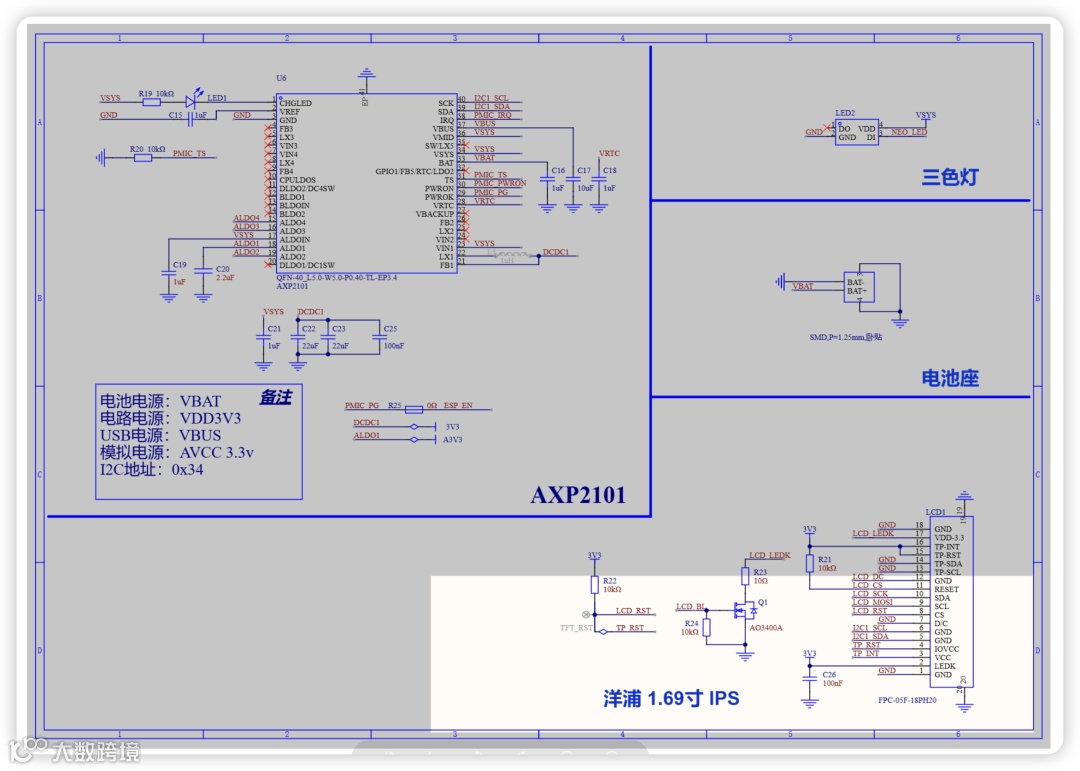Screen dimensions: 1080x771
Task: Select capacitor C26 100nF
Action: (x=809, y=678)
